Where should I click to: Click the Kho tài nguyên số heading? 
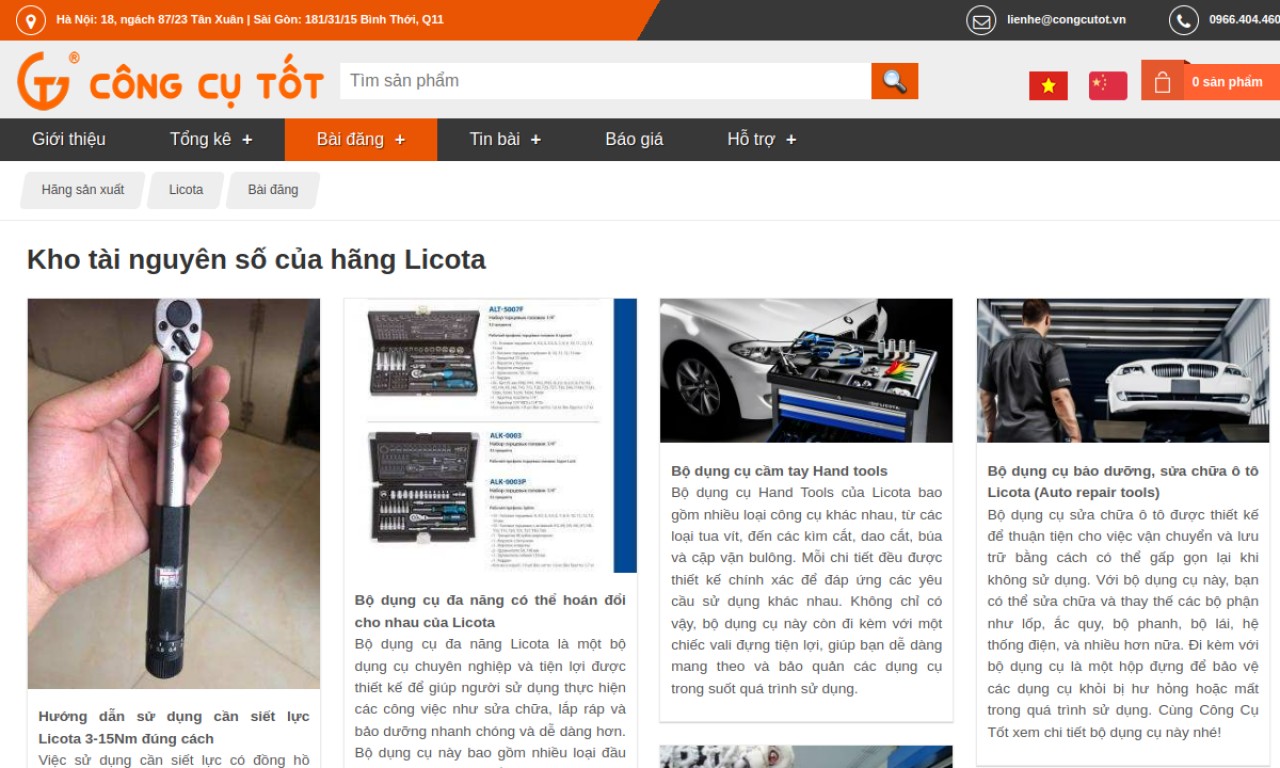point(256,260)
